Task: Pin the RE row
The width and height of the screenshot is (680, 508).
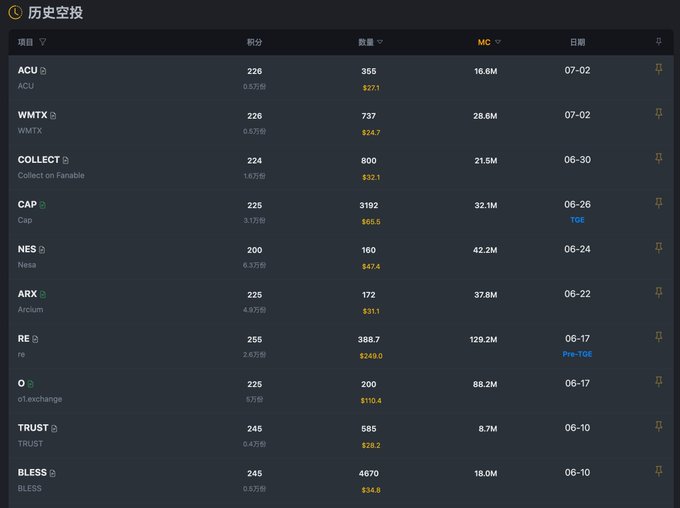Action: (x=658, y=337)
